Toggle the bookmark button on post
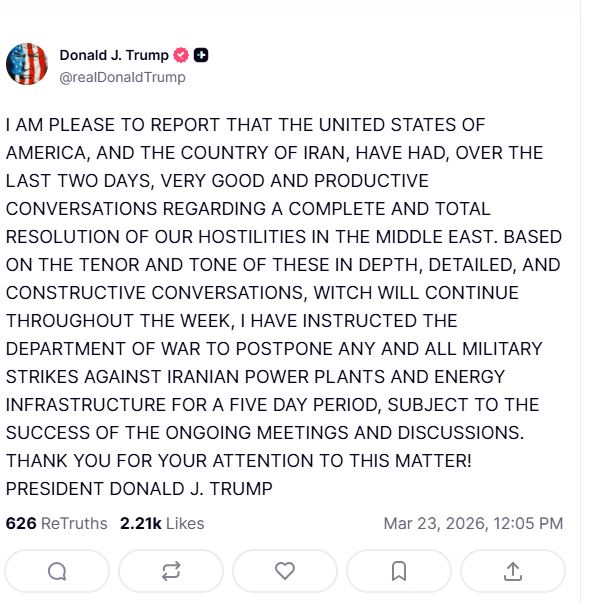Image resolution: width=603 pixels, height=604 pixels. click(x=399, y=571)
